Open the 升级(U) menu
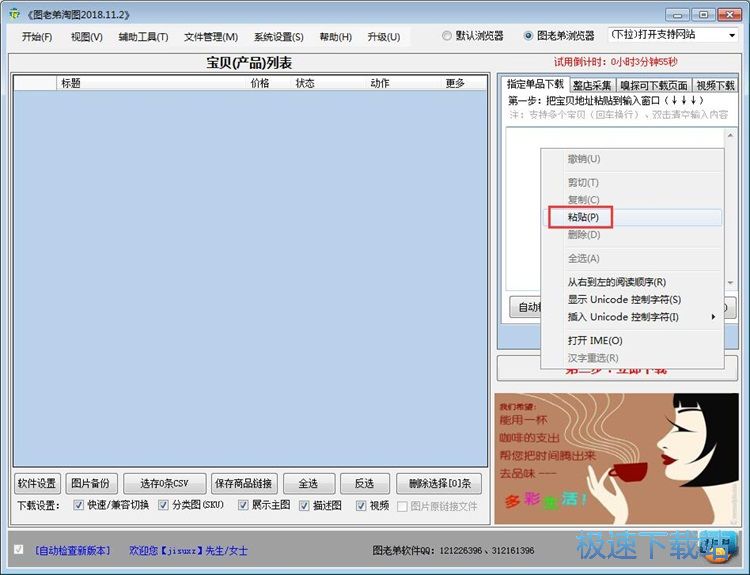The width and height of the screenshot is (750, 575). pyautogui.click(x=384, y=37)
